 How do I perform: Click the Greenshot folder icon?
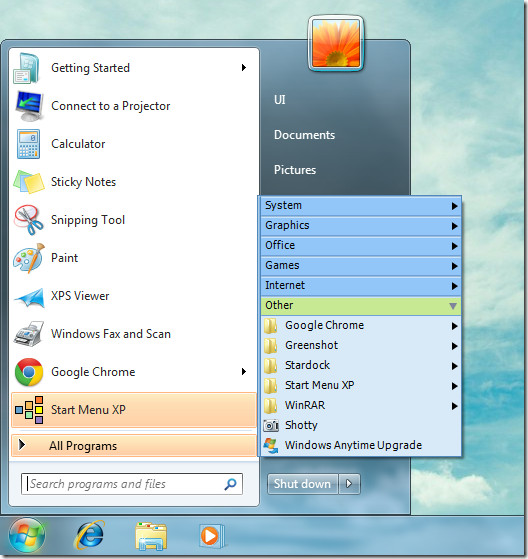(x=271, y=345)
